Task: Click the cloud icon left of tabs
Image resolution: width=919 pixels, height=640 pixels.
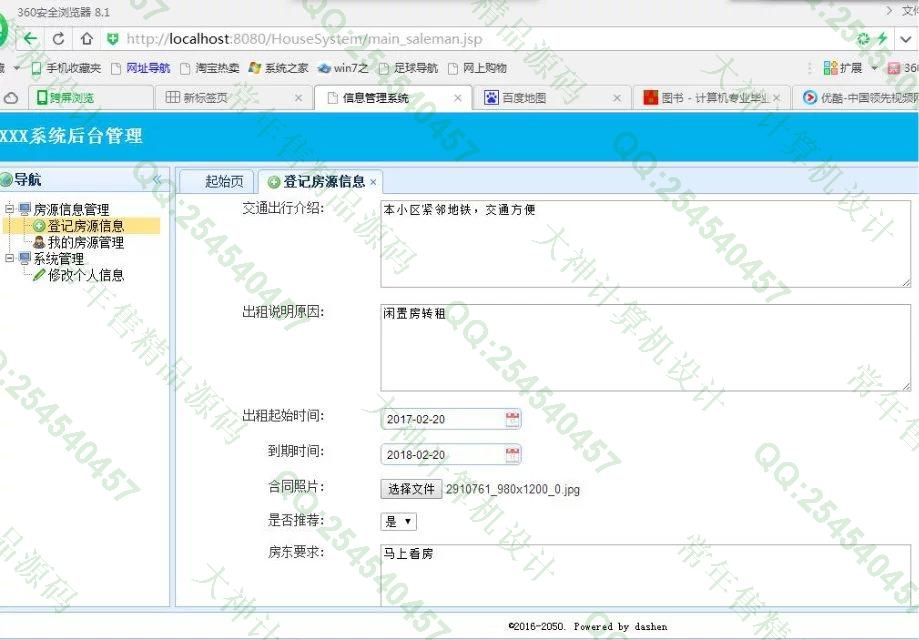Action: point(11,98)
